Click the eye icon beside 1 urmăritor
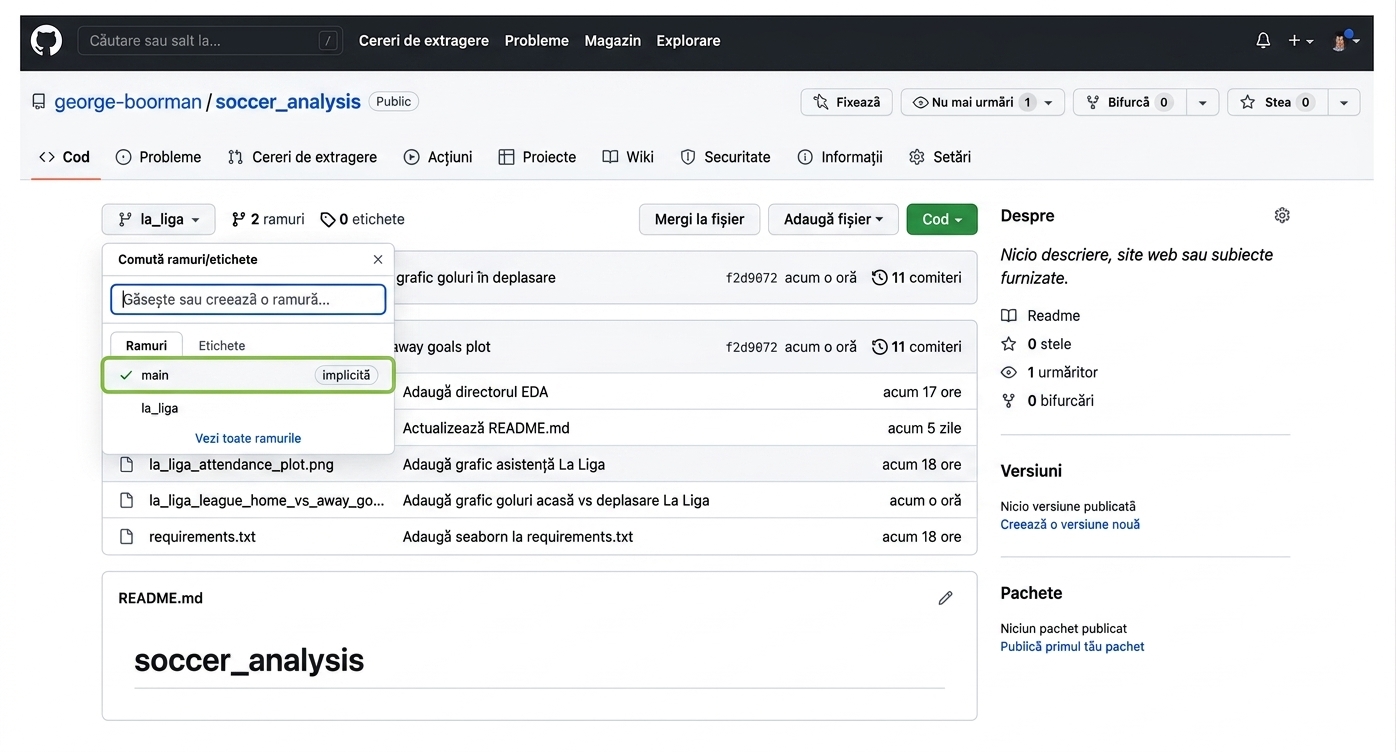The image size is (1396, 752). click(x=1009, y=372)
